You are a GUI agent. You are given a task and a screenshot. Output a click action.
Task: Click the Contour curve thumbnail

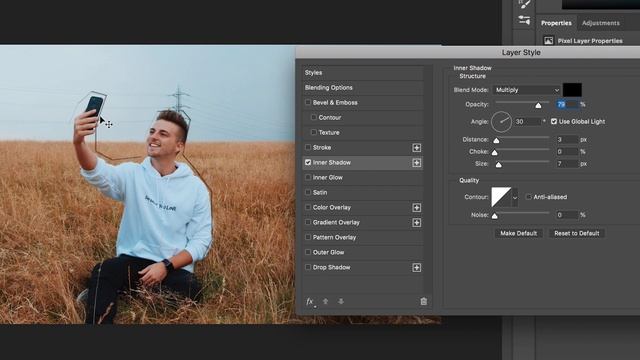[x=501, y=198]
